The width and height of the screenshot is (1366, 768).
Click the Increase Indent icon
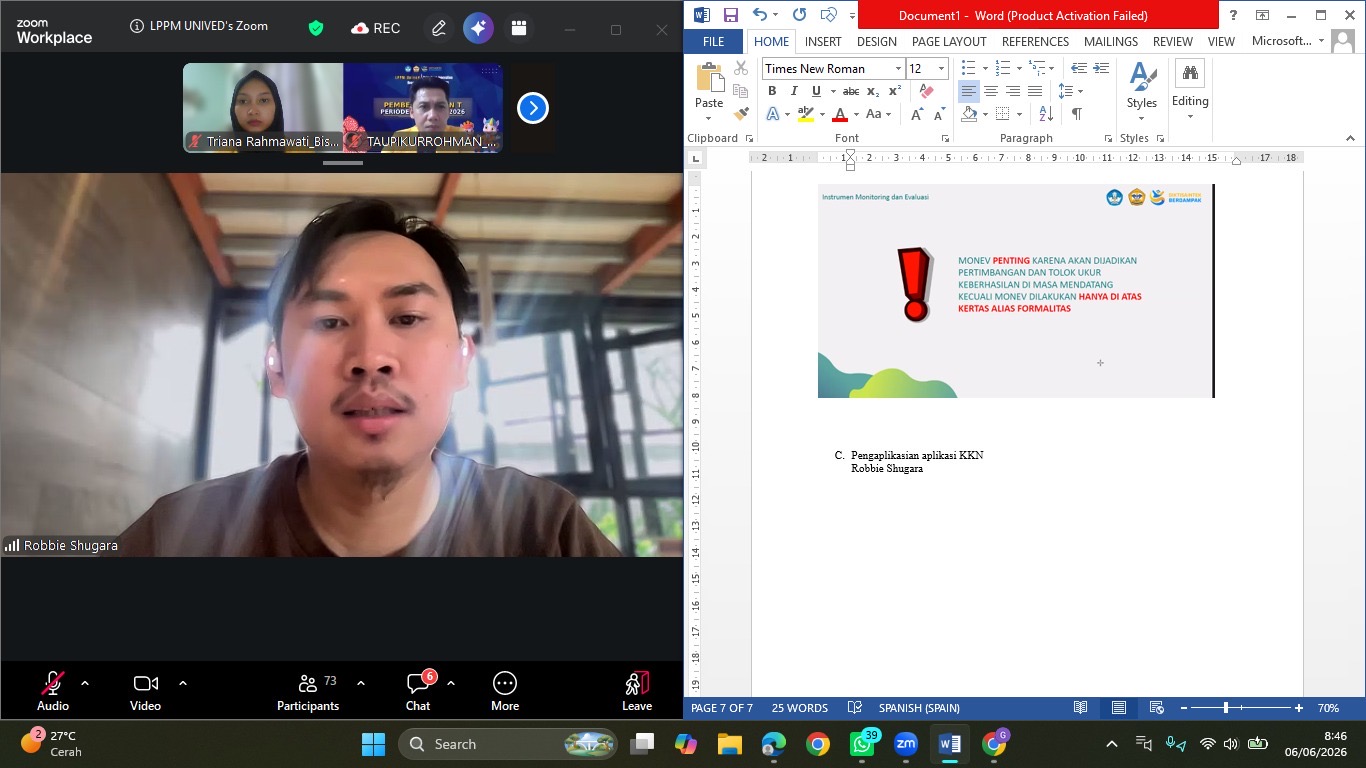click(1101, 68)
